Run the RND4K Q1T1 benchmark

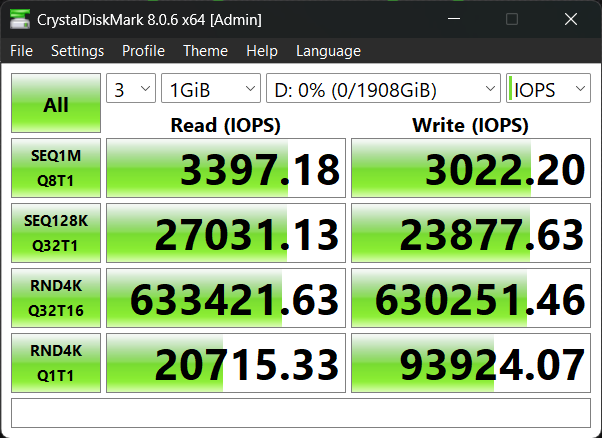(56, 361)
